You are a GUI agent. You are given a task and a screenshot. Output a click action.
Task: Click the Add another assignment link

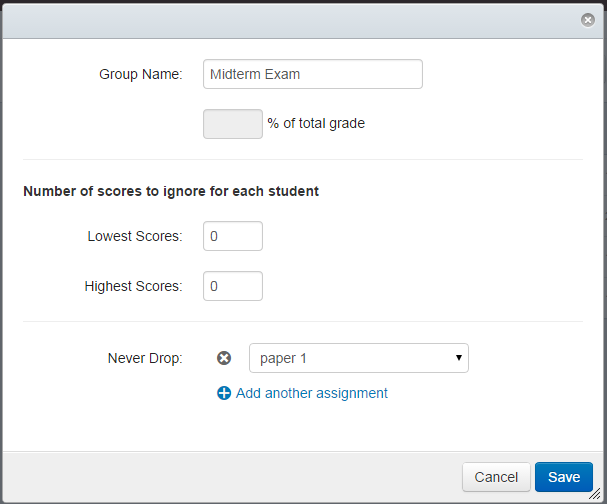[312, 393]
